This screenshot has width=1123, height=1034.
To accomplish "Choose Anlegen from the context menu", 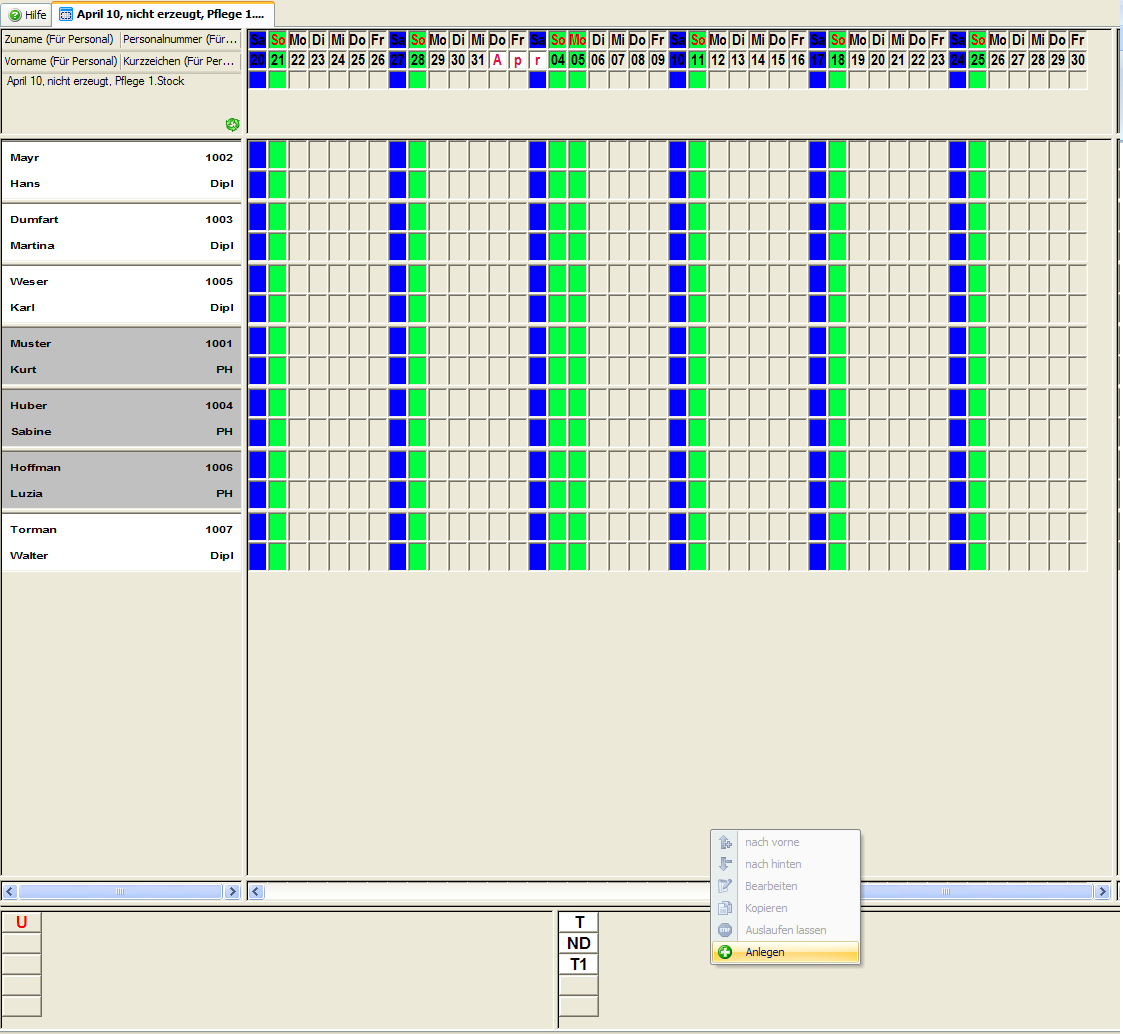I will [x=765, y=952].
